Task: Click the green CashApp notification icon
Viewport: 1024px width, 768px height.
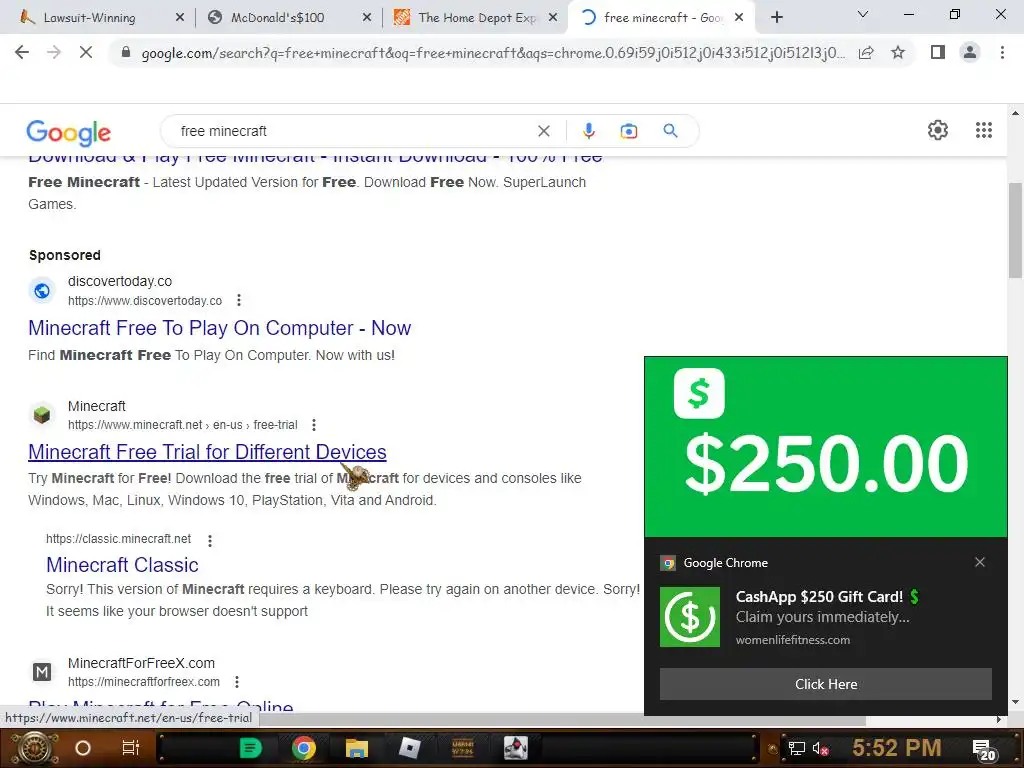Action: tap(690, 616)
